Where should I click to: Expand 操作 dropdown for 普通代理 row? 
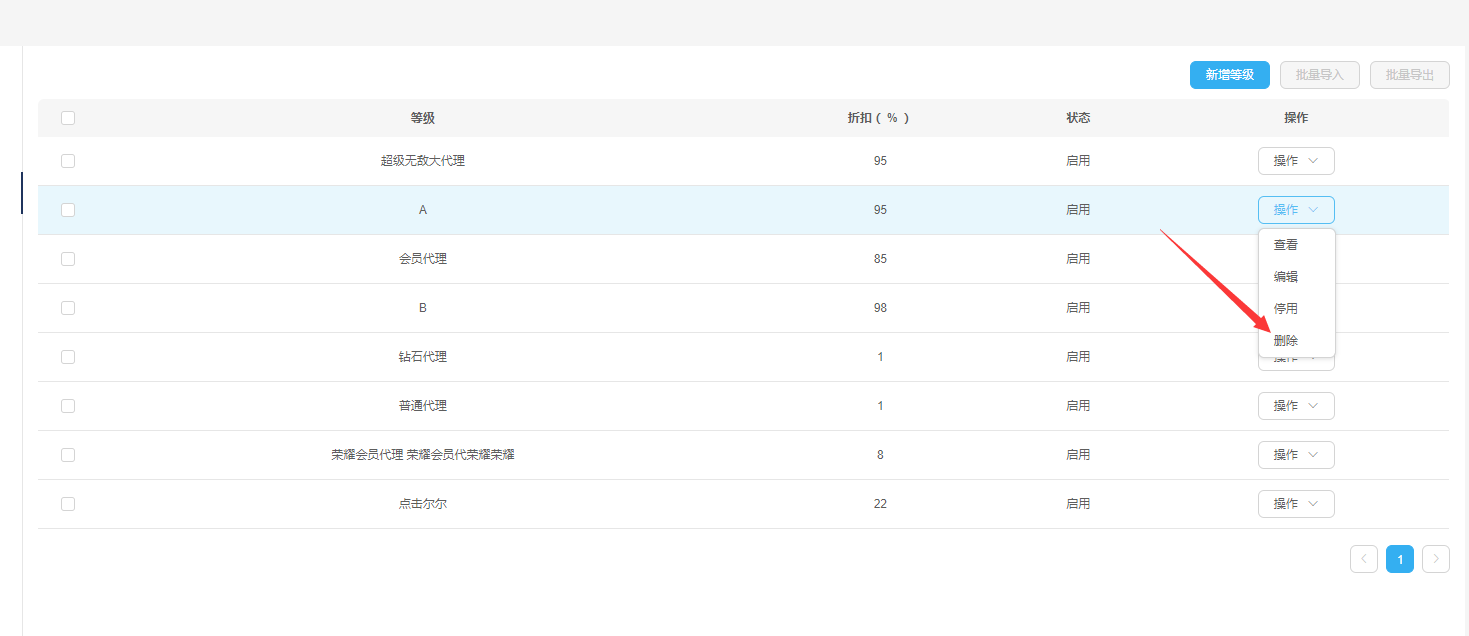[1296, 406]
